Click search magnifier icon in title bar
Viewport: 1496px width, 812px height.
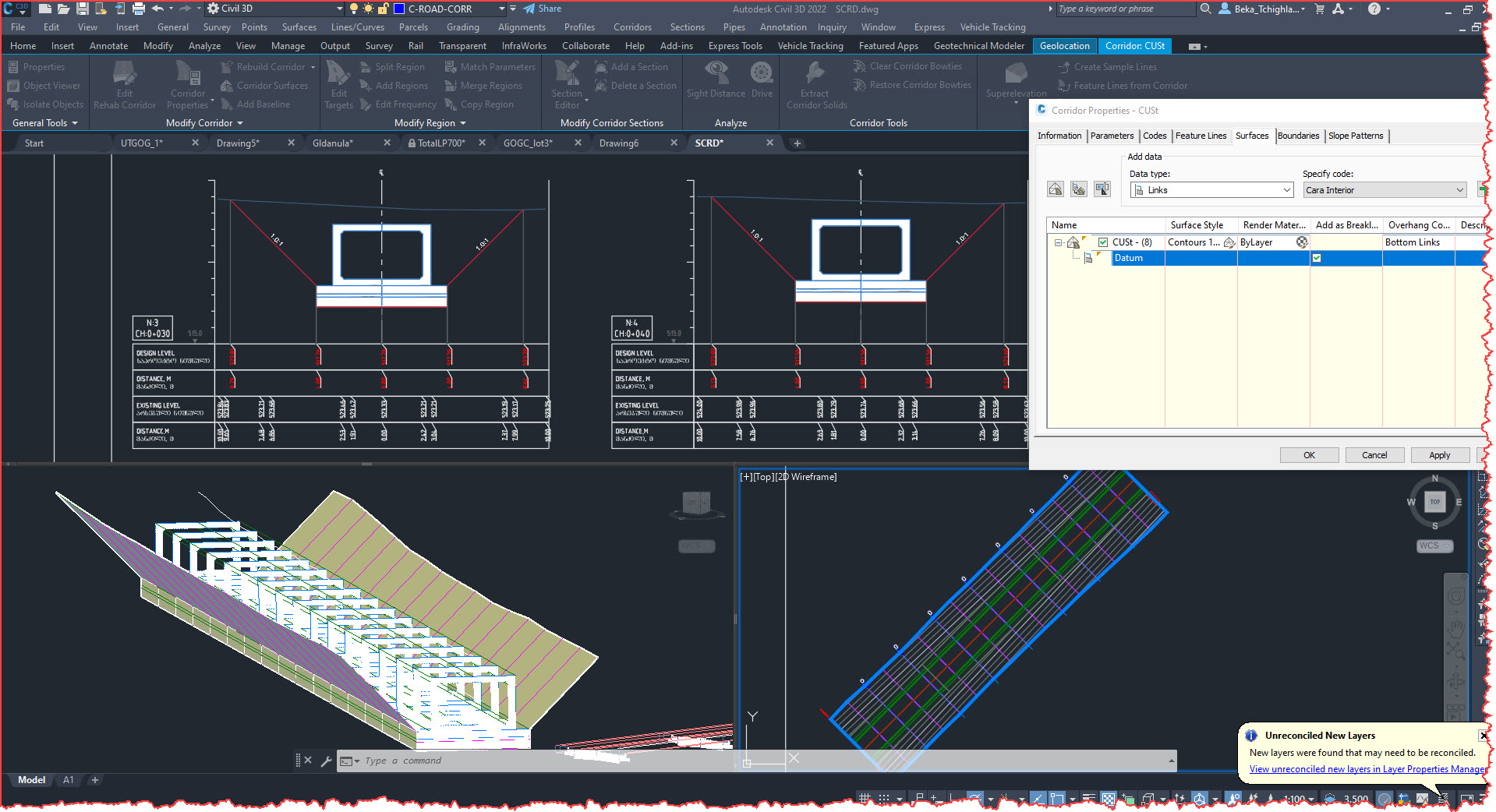coord(1206,9)
